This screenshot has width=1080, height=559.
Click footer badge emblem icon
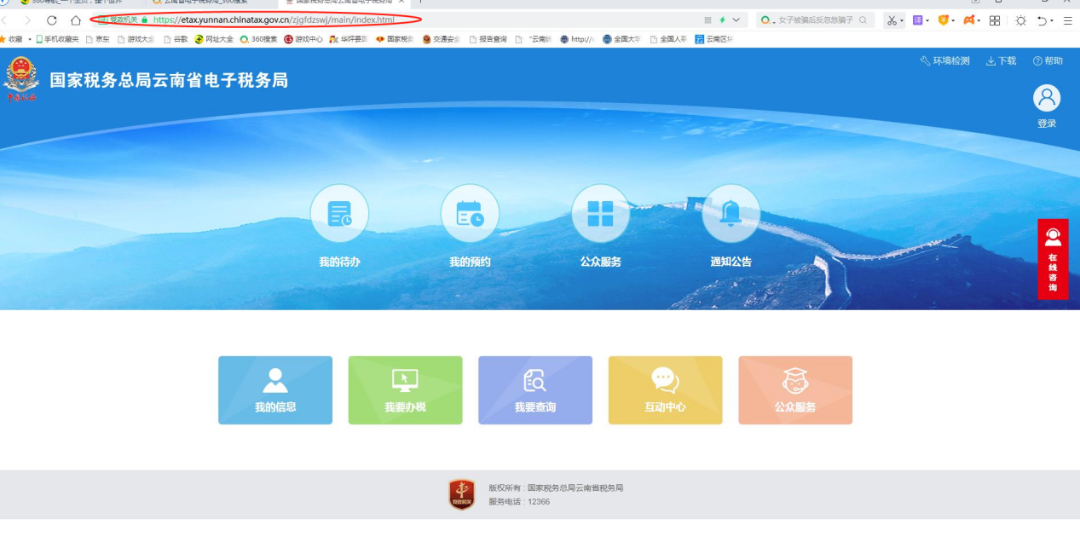point(462,494)
